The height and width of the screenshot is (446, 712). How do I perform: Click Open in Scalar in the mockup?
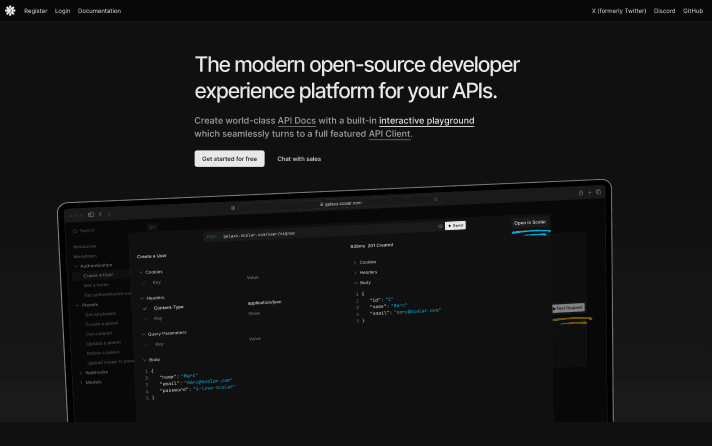(530, 223)
